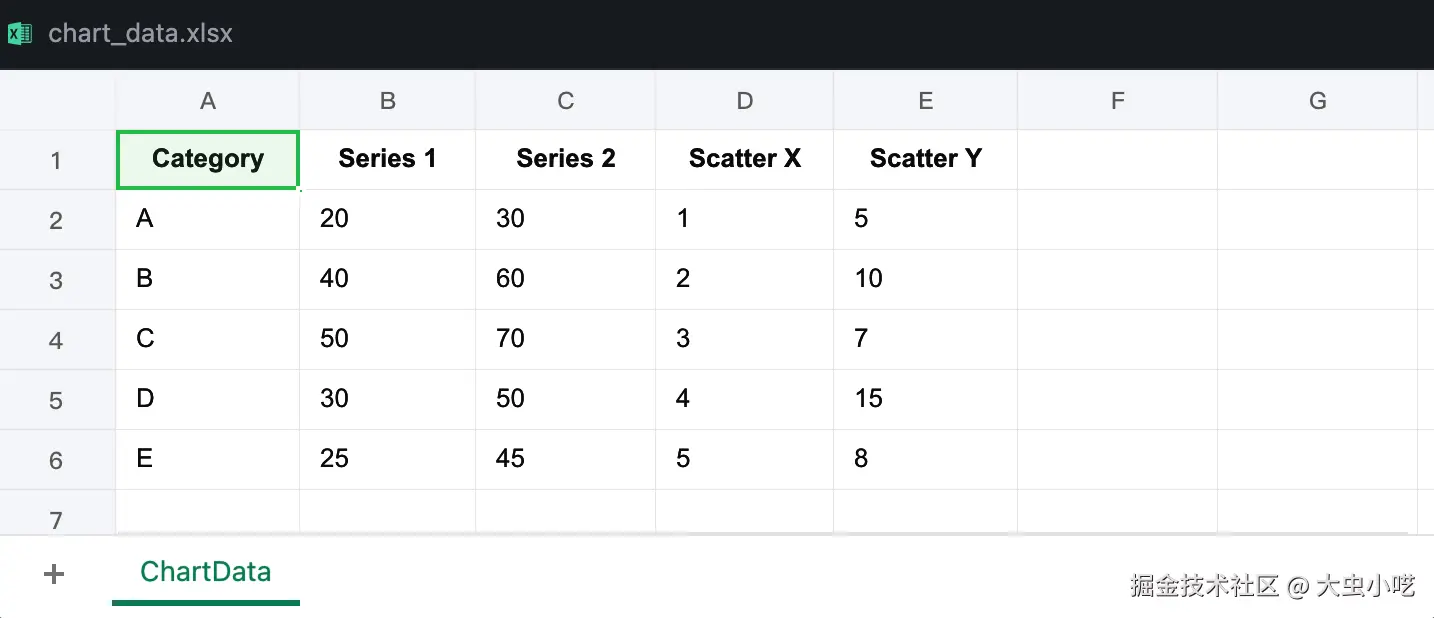Click cell containing category D
The height and width of the screenshot is (618, 1434).
pyautogui.click(x=207, y=399)
